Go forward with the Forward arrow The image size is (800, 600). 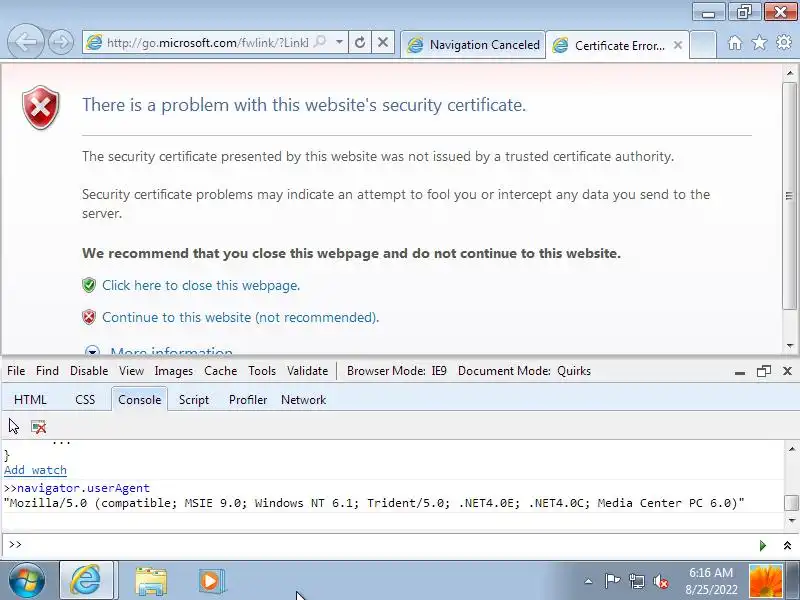(x=61, y=42)
